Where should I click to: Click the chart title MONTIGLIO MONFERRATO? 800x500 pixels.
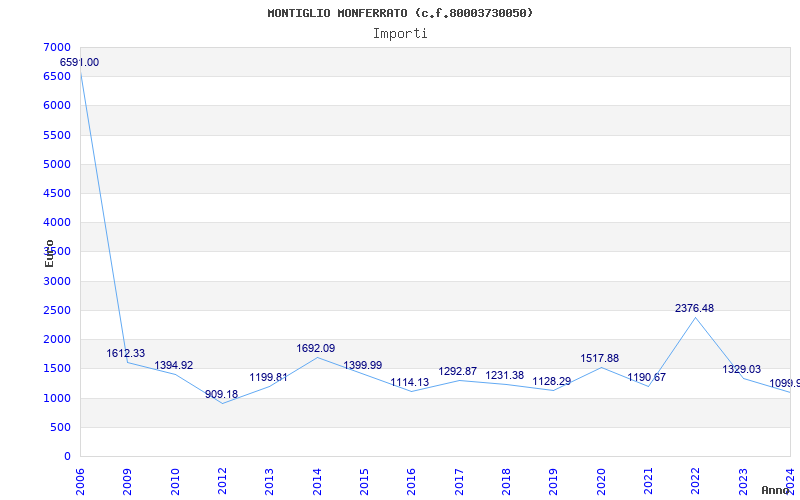click(400, 13)
